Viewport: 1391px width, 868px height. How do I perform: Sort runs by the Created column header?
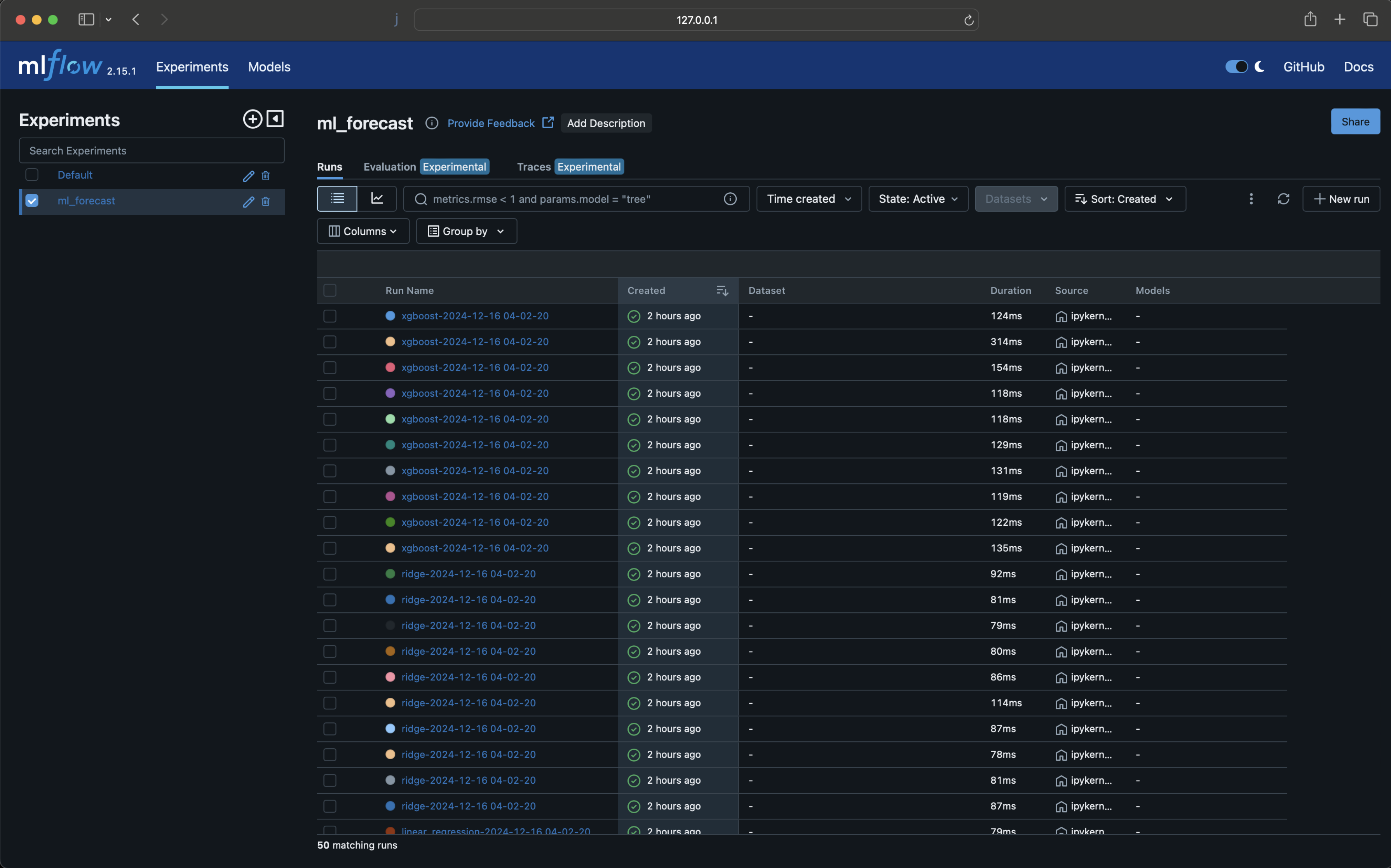tap(647, 290)
